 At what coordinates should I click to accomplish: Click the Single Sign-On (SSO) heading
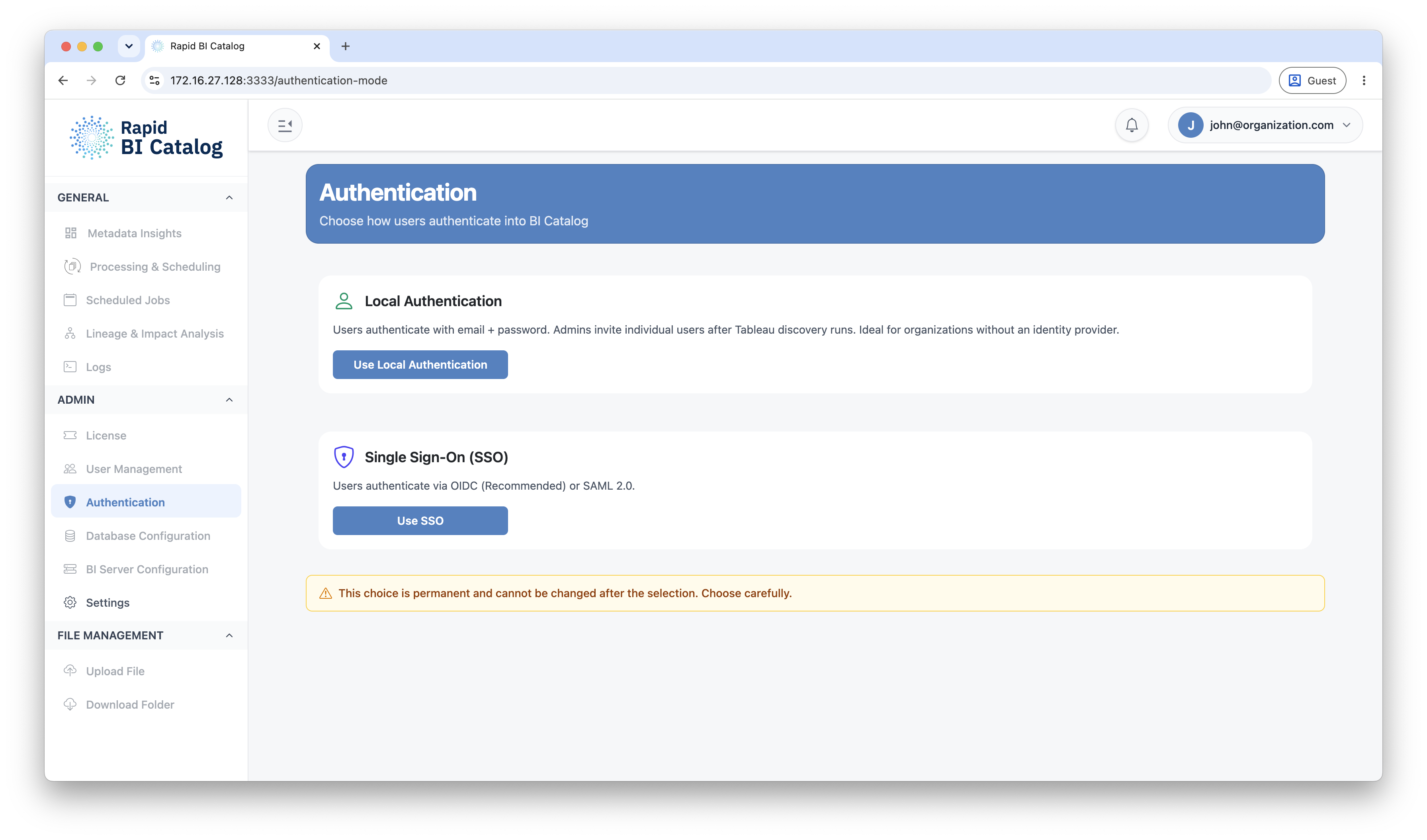click(436, 457)
